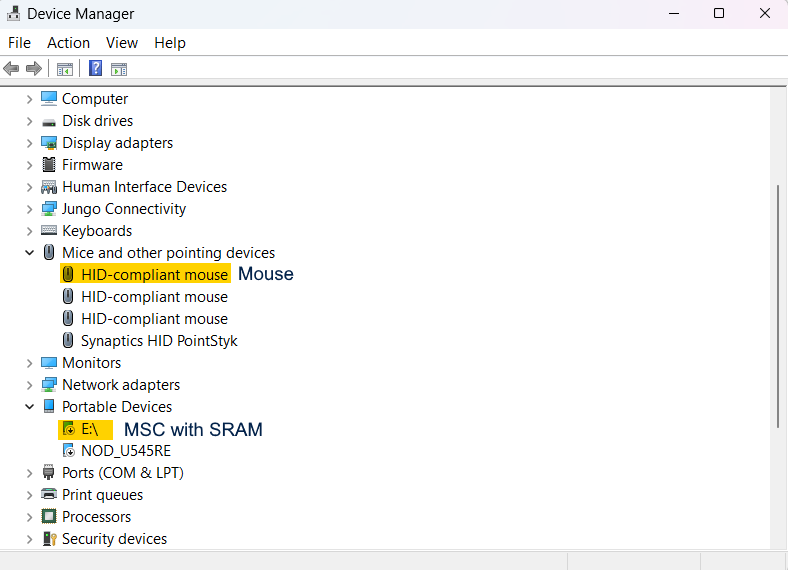Open the Help menu
Viewport: 788px width, 570px height.
click(170, 43)
